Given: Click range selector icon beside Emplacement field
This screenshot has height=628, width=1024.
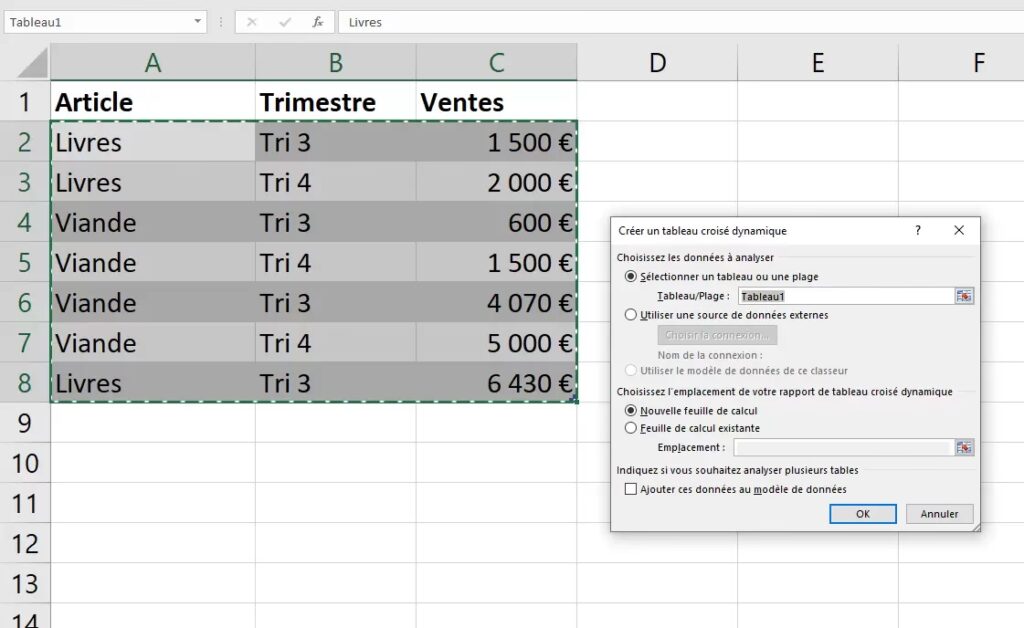Looking at the screenshot, I should click(x=964, y=448).
